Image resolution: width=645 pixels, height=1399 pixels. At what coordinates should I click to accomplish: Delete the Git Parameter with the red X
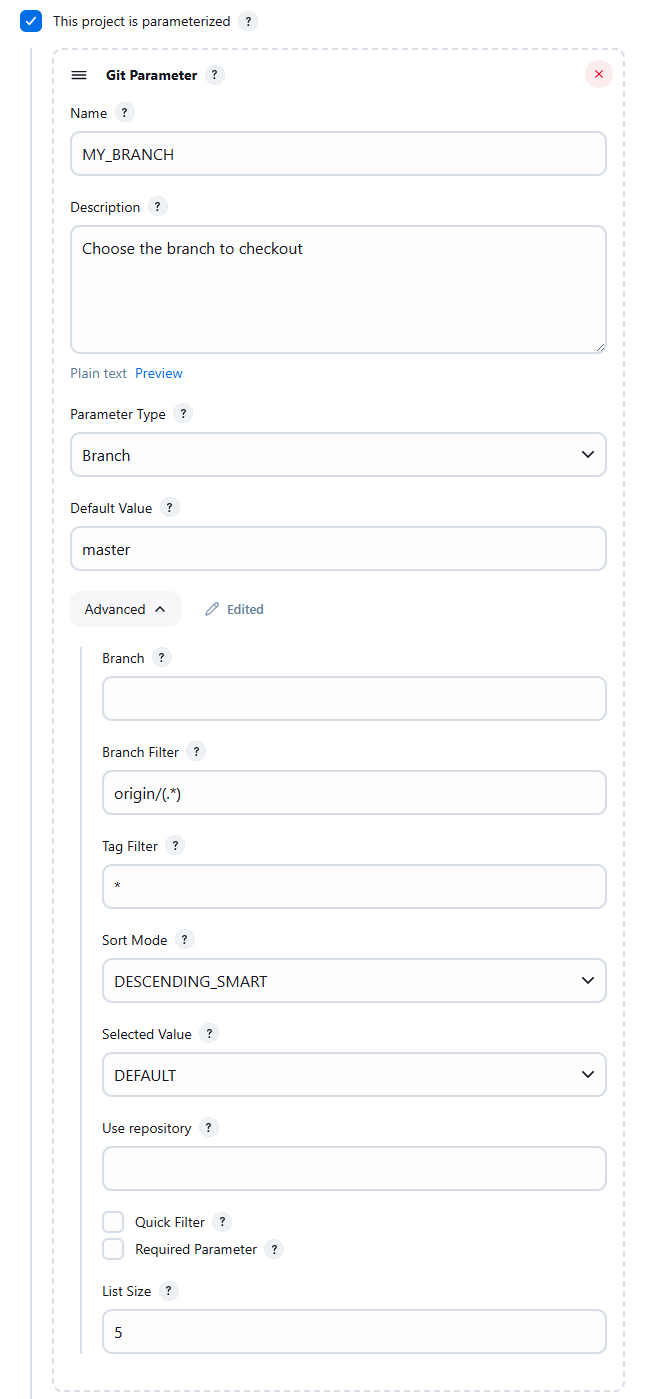[598, 74]
